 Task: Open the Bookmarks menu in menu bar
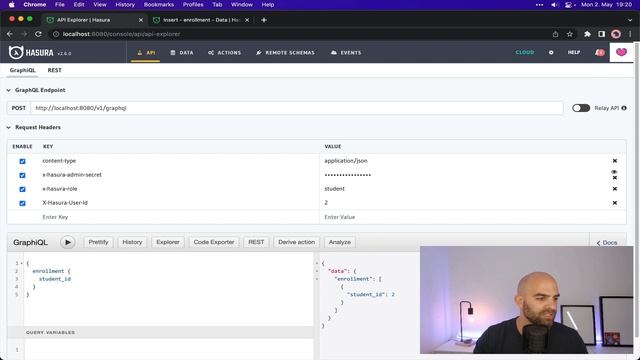click(159, 4)
